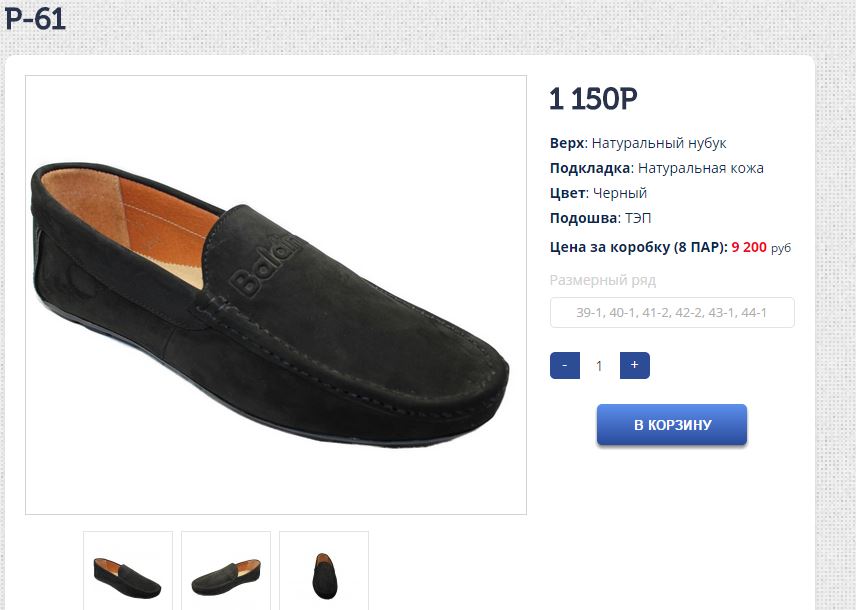Open the large black loafer product image
The image size is (856, 610).
(276, 295)
